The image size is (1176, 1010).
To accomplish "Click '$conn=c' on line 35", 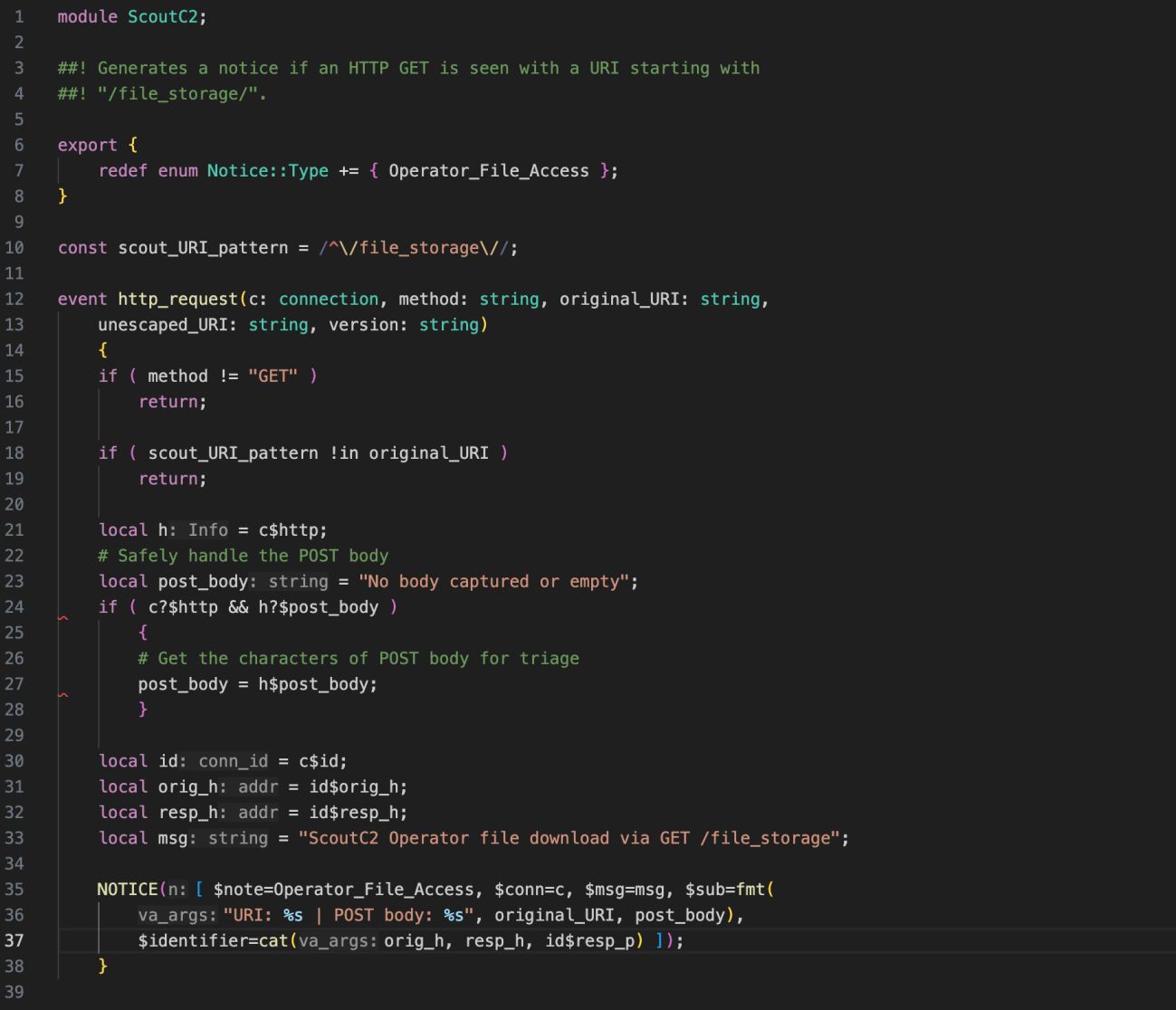I will pos(529,889).
